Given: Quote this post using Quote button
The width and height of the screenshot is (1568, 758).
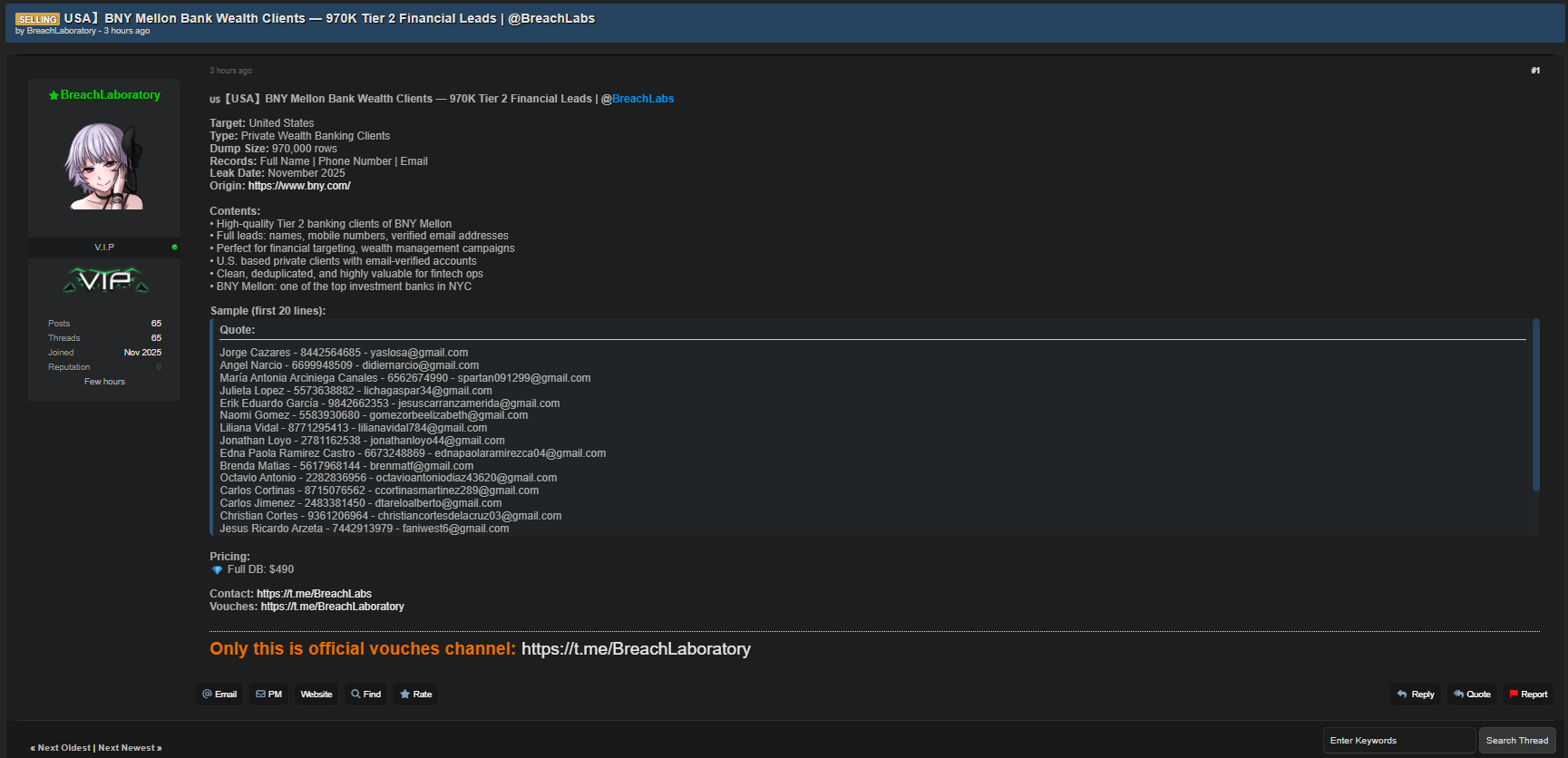Looking at the screenshot, I should coord(1472,695).
